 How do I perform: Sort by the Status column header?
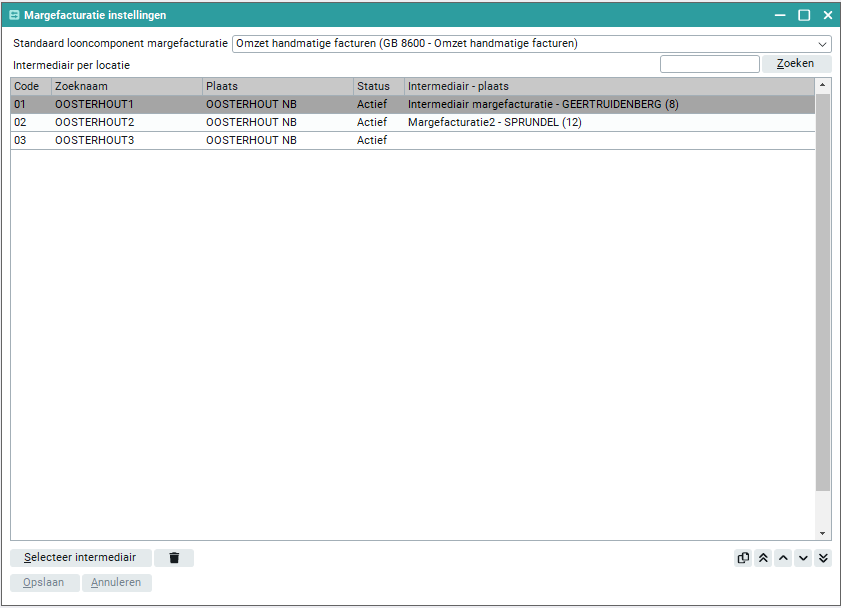(x=378, y=86)
